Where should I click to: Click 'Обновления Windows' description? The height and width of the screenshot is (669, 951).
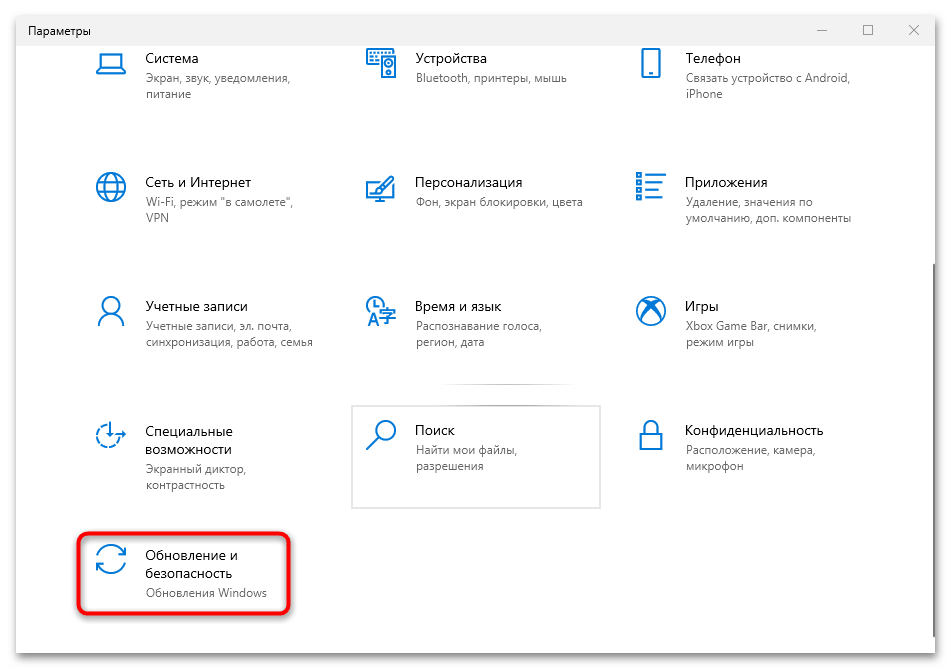click(206, 593)
